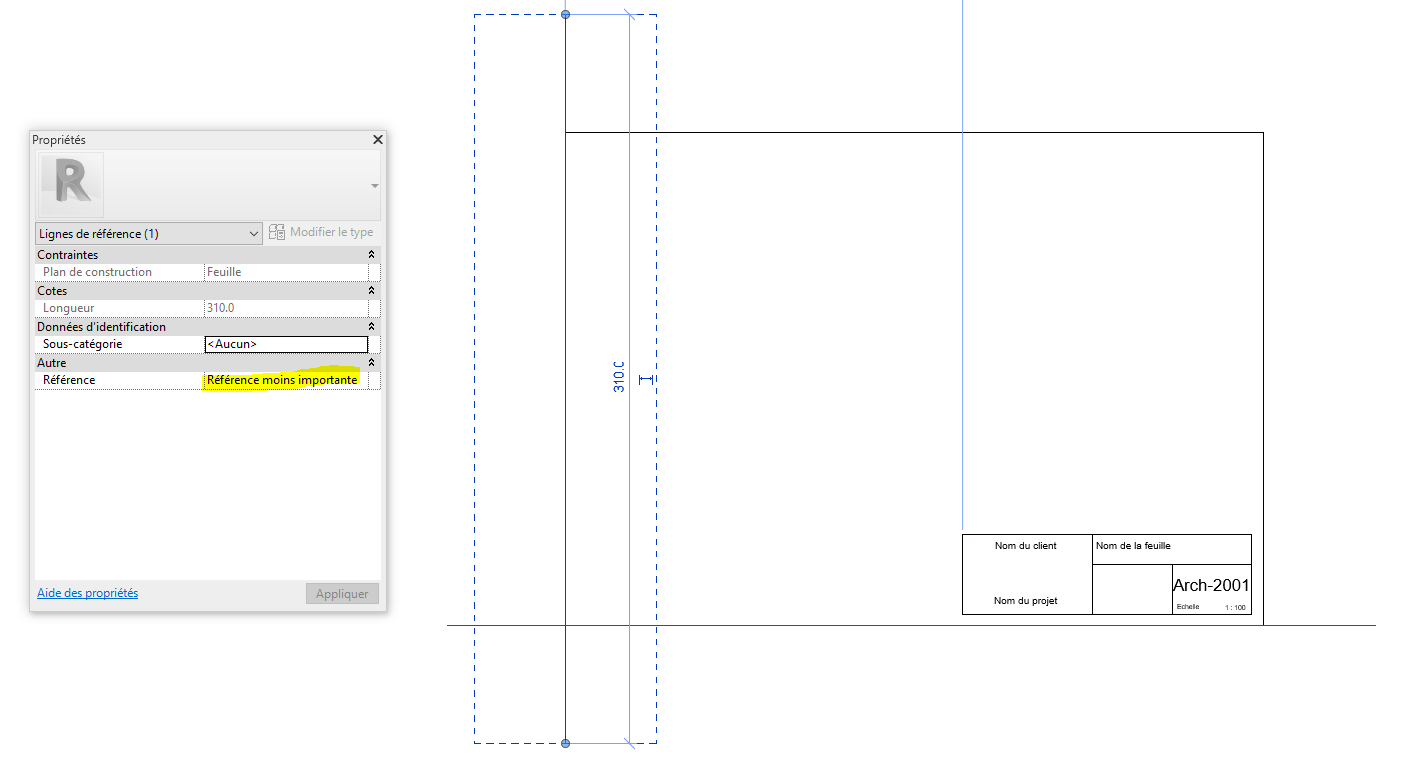1419x773 pixels.
Task: Click the temporary dimension symbol beside 310.0
Action: (645, 380)
